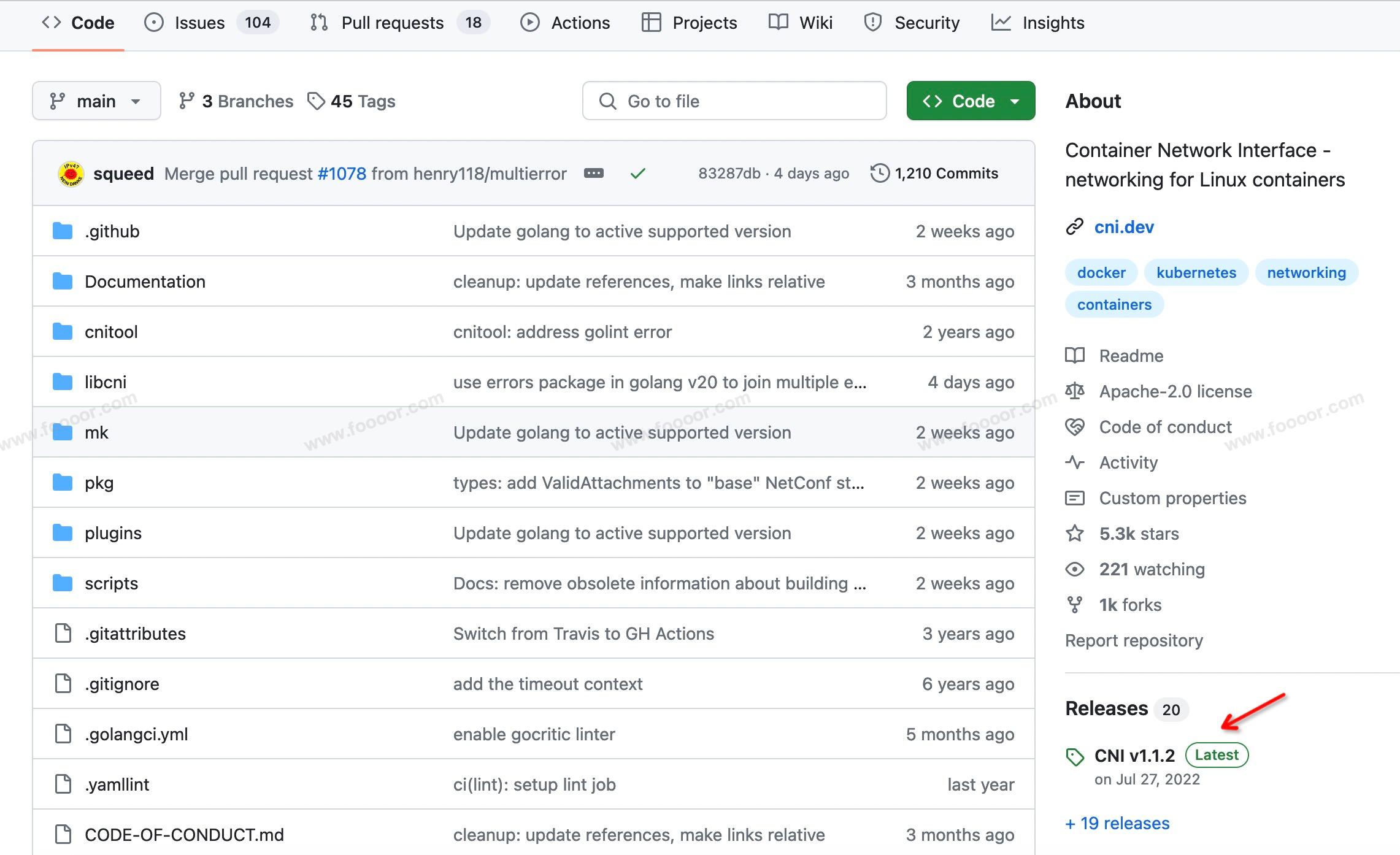Screen dimensions: 1400x855
Task: Open the green Code dropdown button
Action: [971, 101]
